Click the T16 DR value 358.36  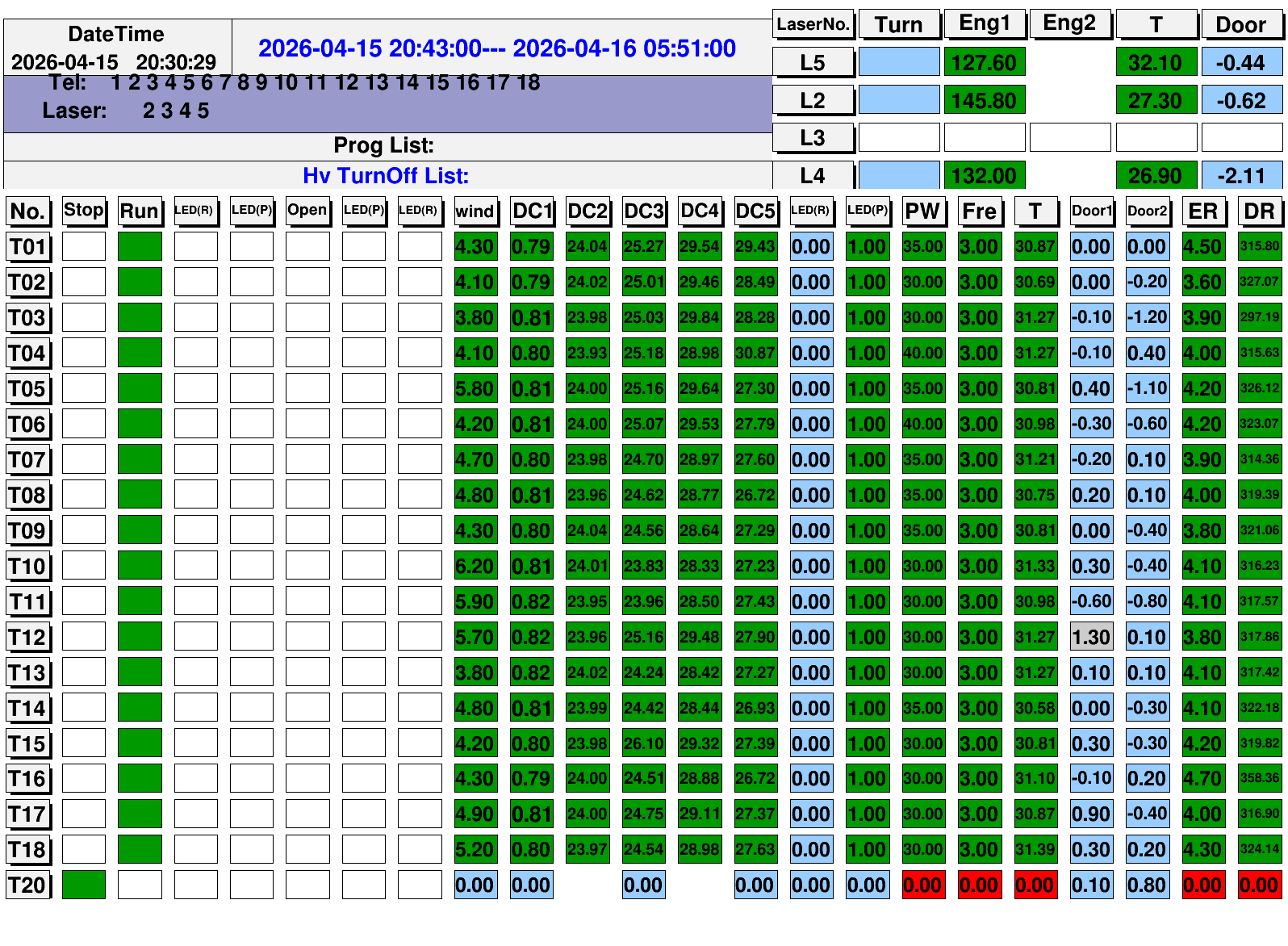1259,778
